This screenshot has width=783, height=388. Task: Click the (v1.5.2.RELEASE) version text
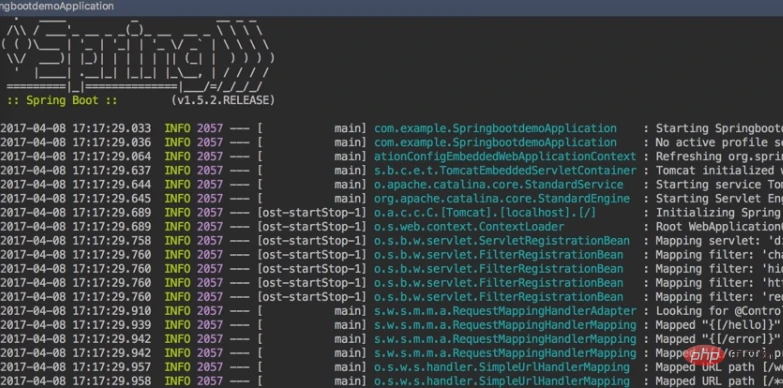click(x=223, y=100)
